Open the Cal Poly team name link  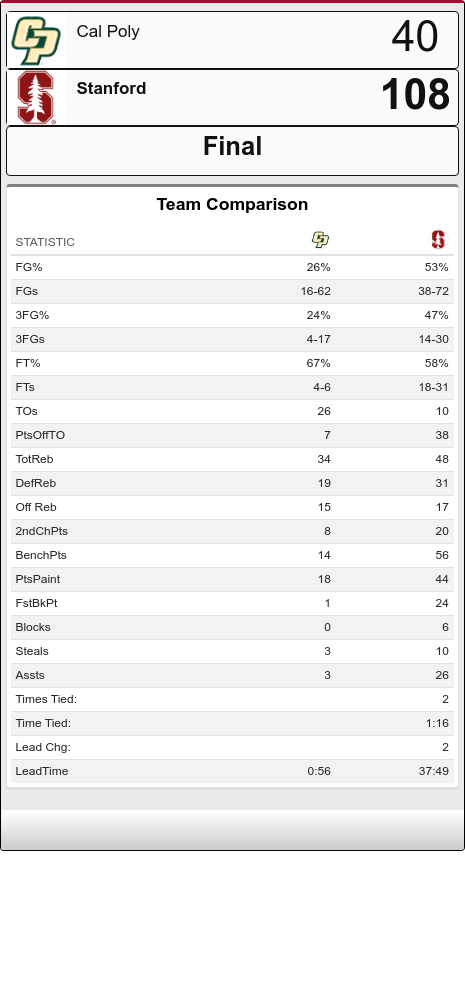tap(108, 31)
